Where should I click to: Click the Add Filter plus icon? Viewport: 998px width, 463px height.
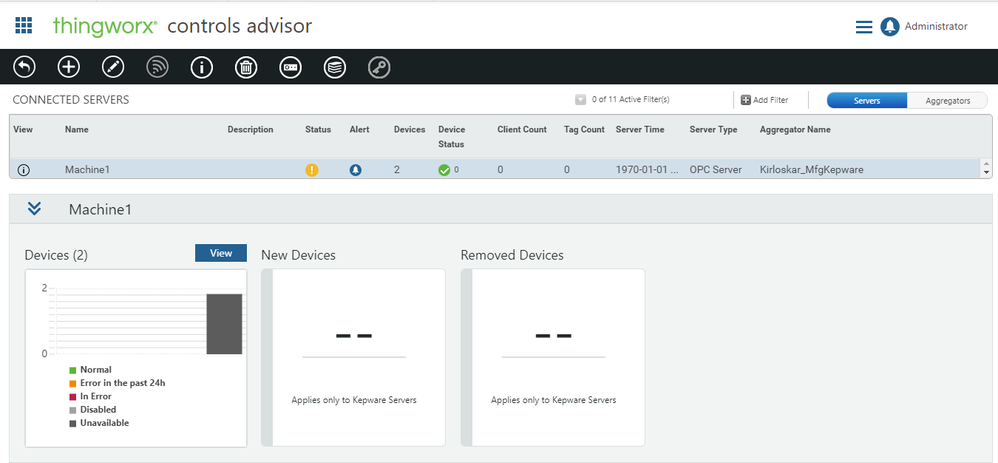tap(745, 100)
